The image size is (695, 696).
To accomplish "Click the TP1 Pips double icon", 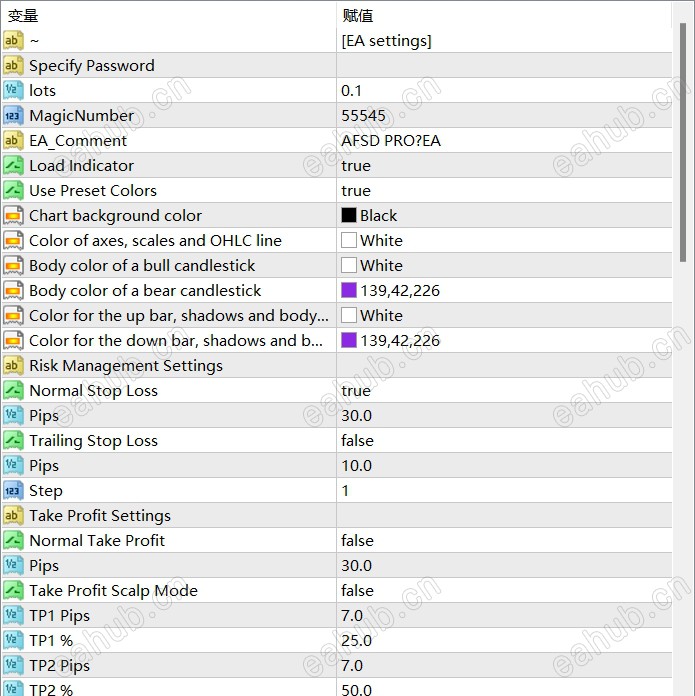I will (x=13, y=616).
